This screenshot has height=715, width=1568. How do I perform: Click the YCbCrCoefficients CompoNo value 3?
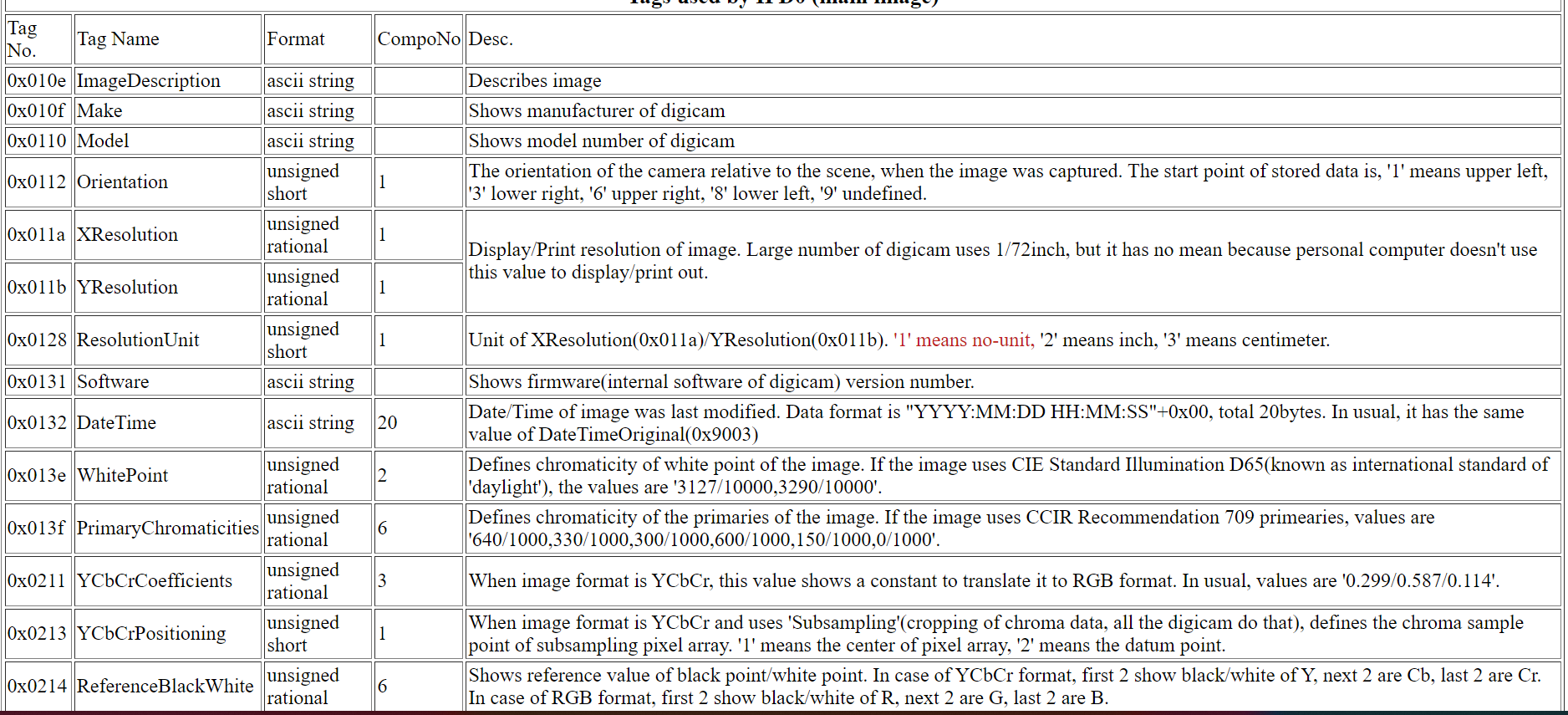(x=383, y=581)
